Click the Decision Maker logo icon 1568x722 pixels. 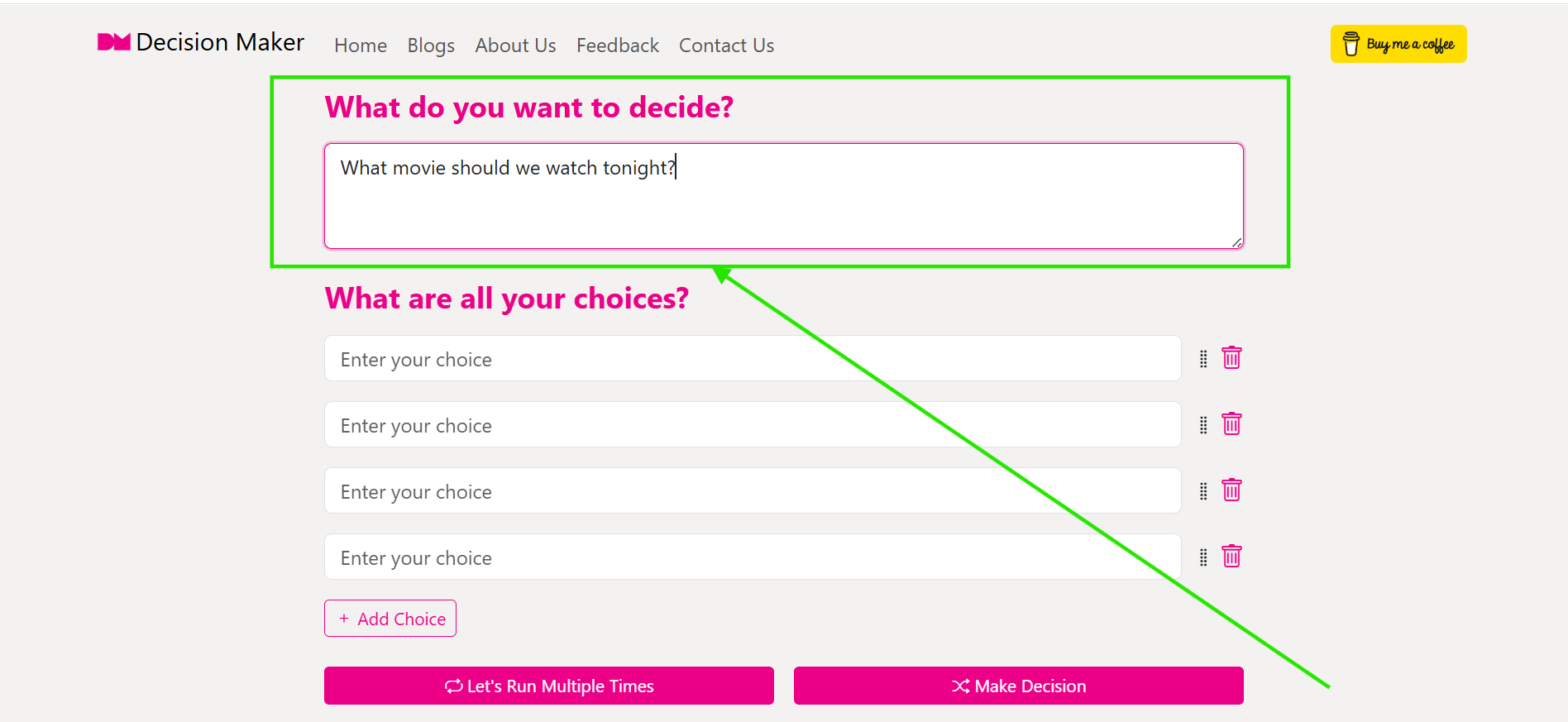113,42
